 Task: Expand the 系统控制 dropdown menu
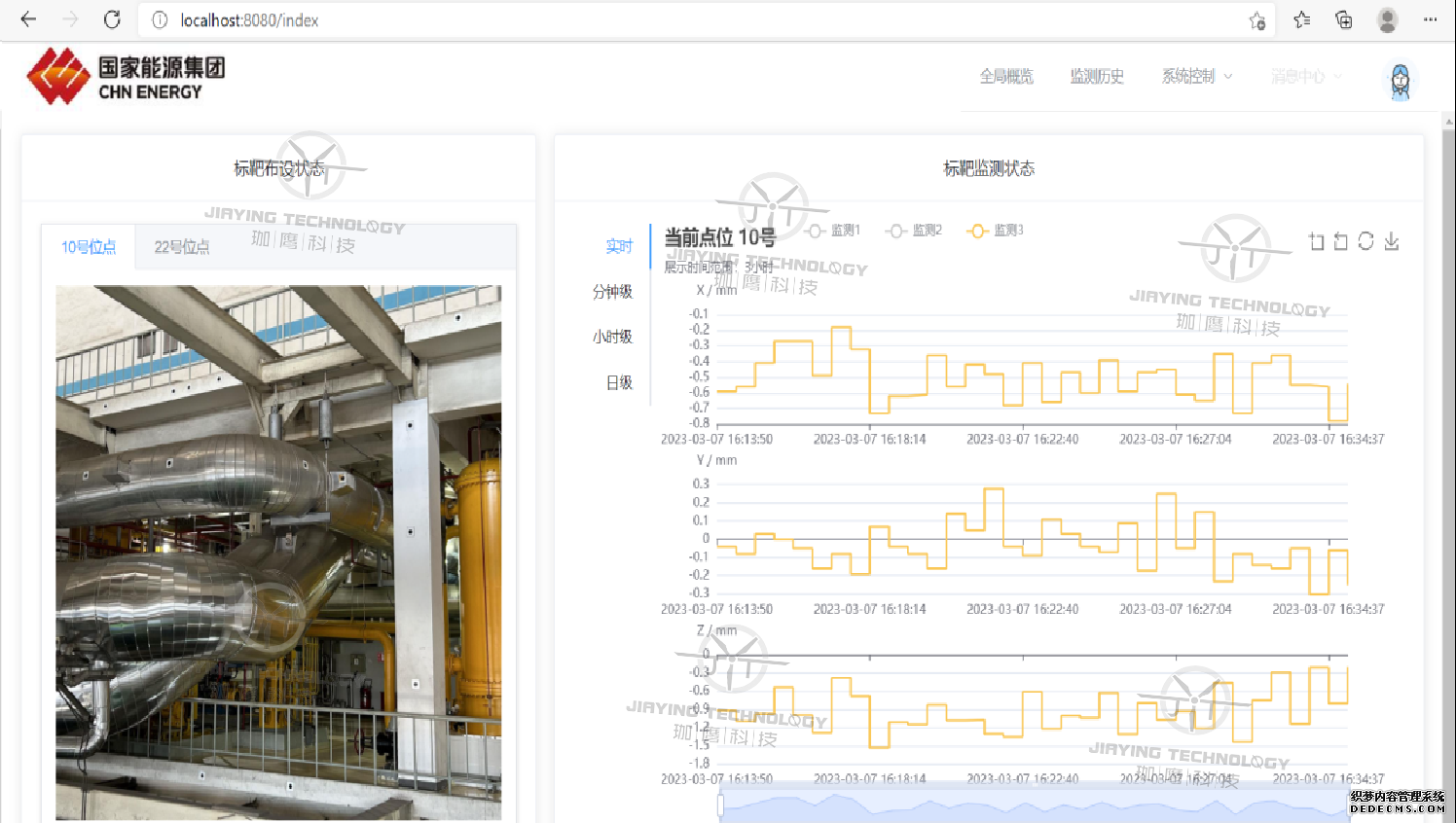click(1196, 76)
